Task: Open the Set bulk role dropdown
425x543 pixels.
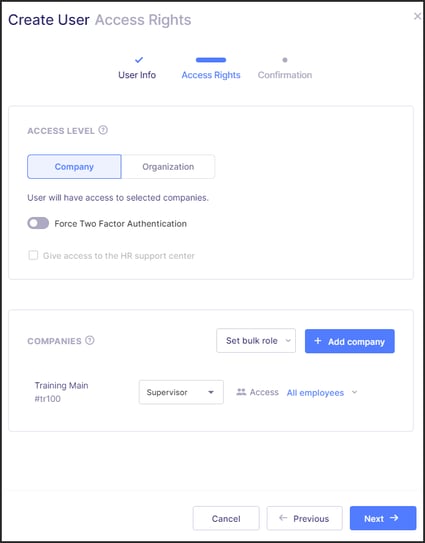Action: pos(256,341)
